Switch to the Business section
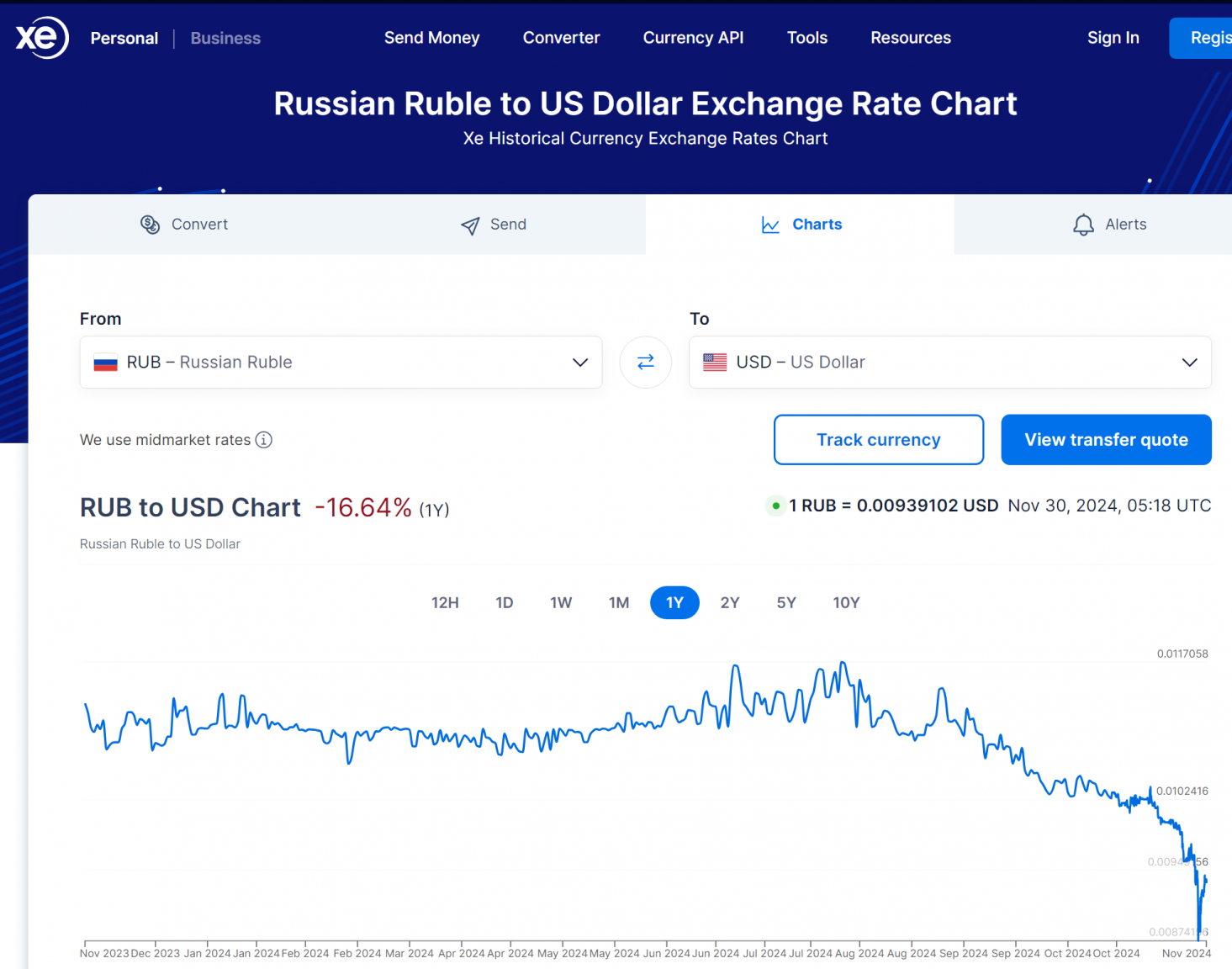The image size is (1232, 969). point(225,39)
